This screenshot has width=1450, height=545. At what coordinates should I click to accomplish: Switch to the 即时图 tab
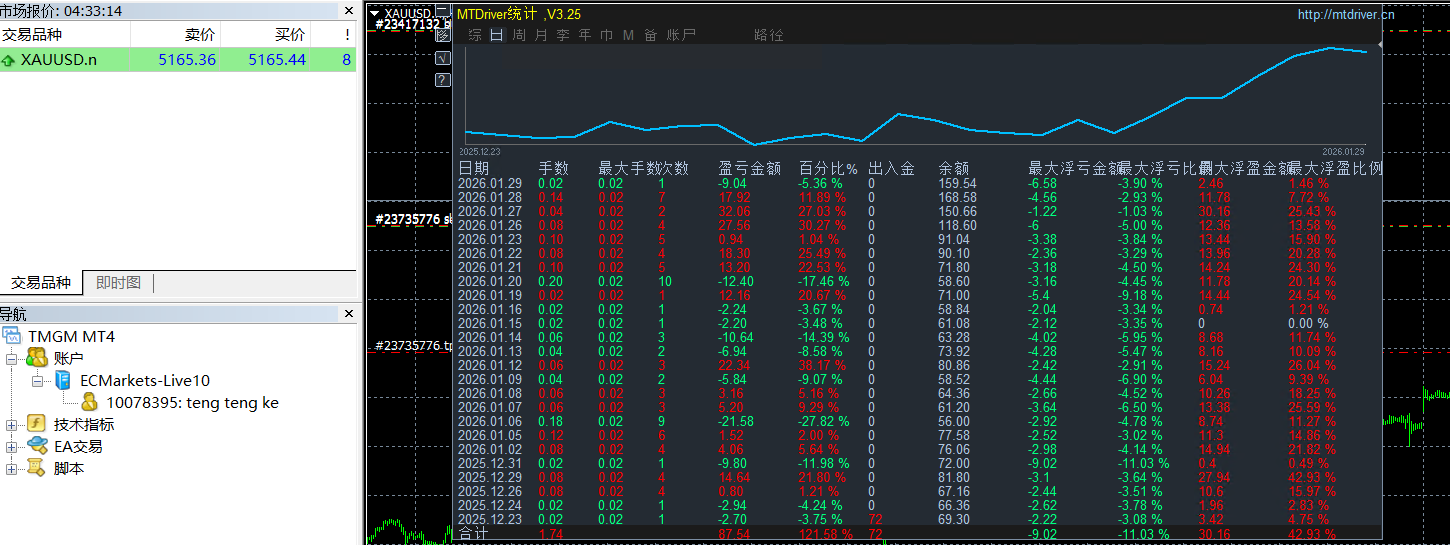point(118,283)
